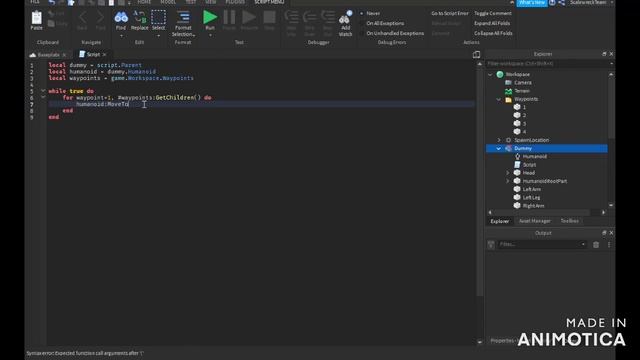Screen dimensions: 640x360
Task: Clear the Output with trash icon
Action: [x=596, y=244]
